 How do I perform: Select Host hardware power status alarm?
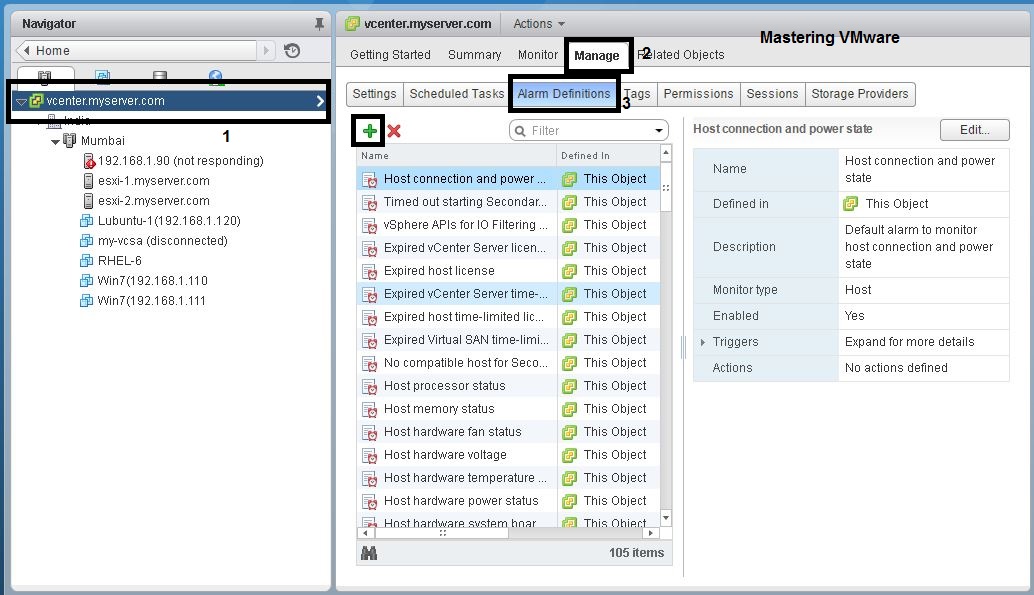(x=508, y=501)
